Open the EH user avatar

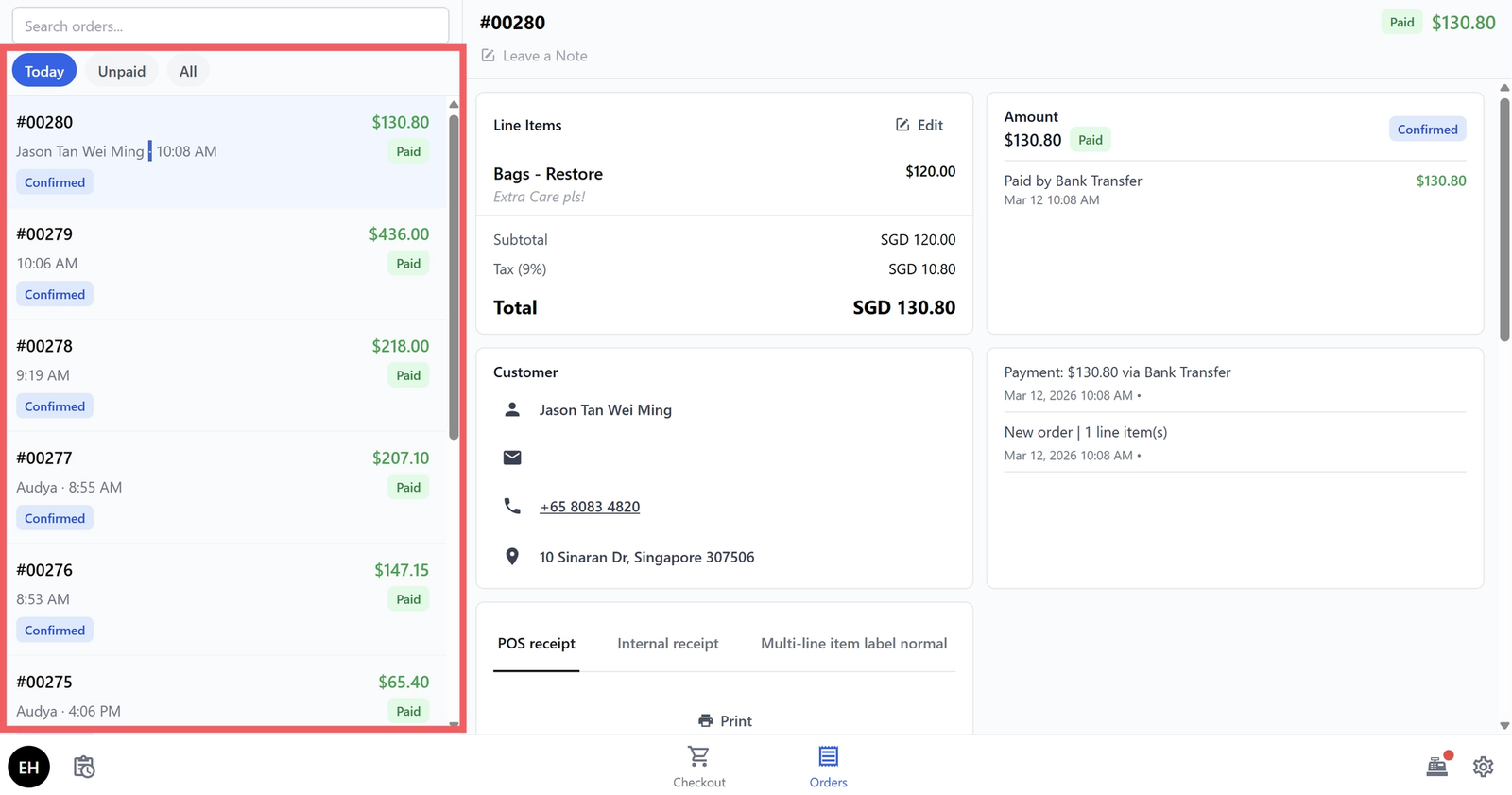[x=28, y=767]
